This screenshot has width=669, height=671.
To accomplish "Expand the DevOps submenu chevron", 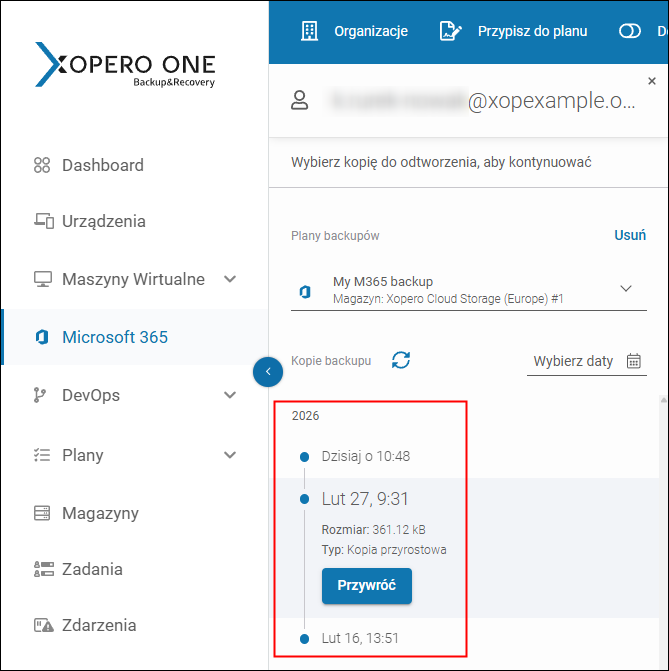I will [x=230, y=395].
